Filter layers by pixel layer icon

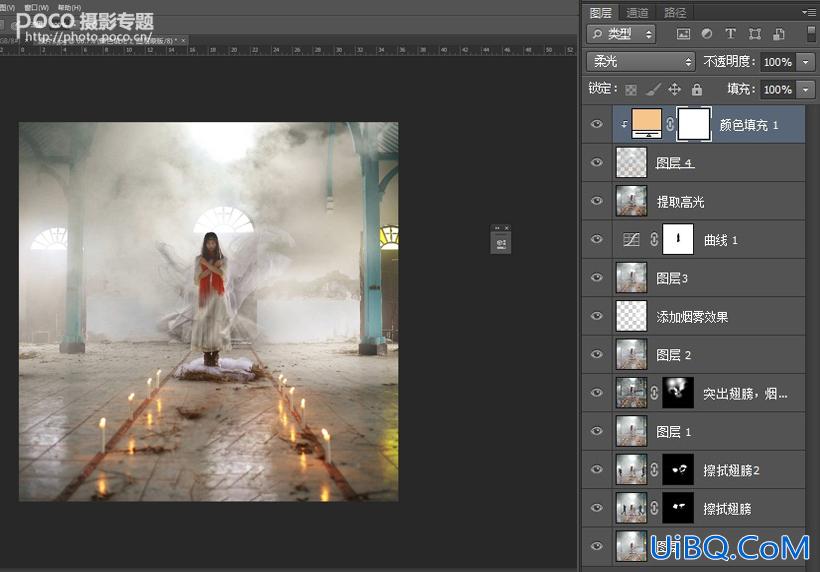point(683,34)
